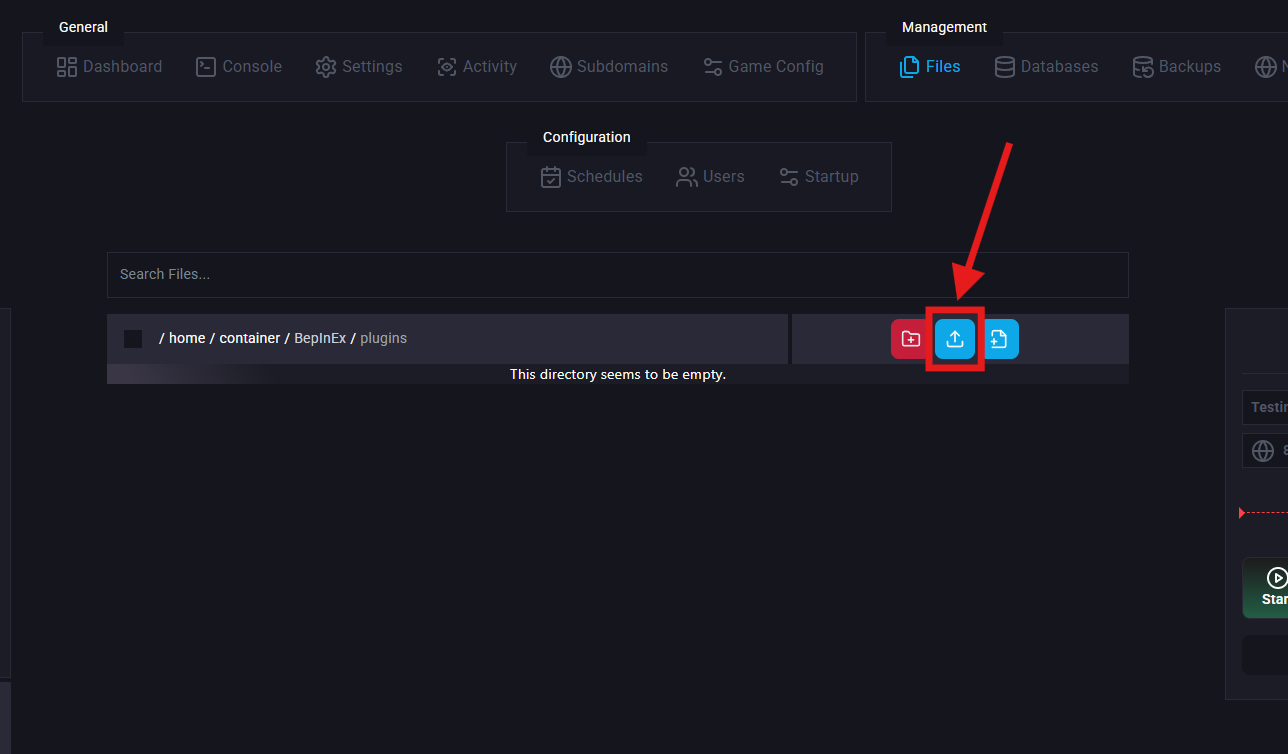Go up to the BepInEx breadcrumb folder
1288x754 pixels.
(320, 339)
